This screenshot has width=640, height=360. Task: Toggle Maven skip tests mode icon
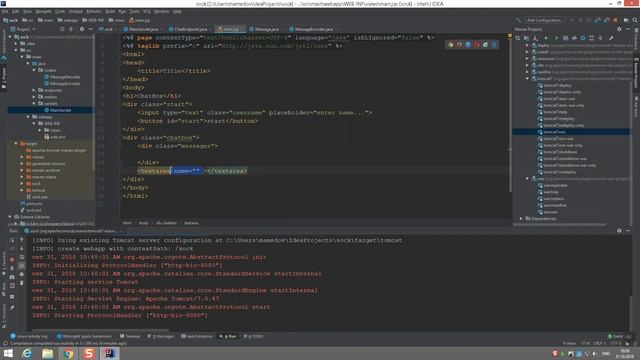coord(583,38)
